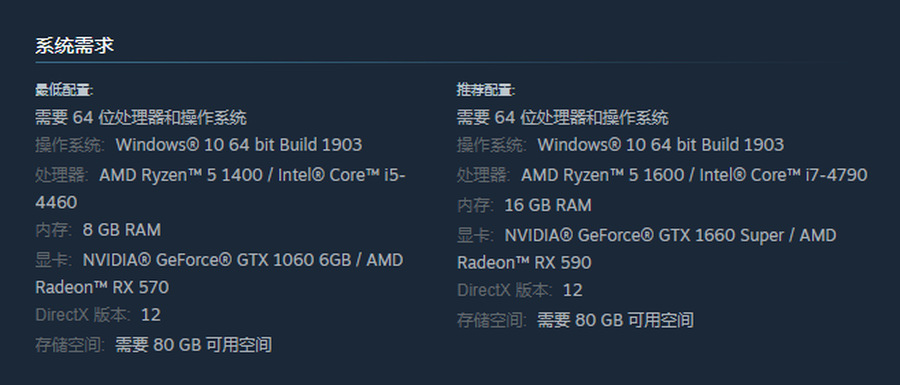The width and height of the screenshot is (900, 385).
Task: Click minimum 需要 64 位处理器 line
Action: click(x=141, y=118)
